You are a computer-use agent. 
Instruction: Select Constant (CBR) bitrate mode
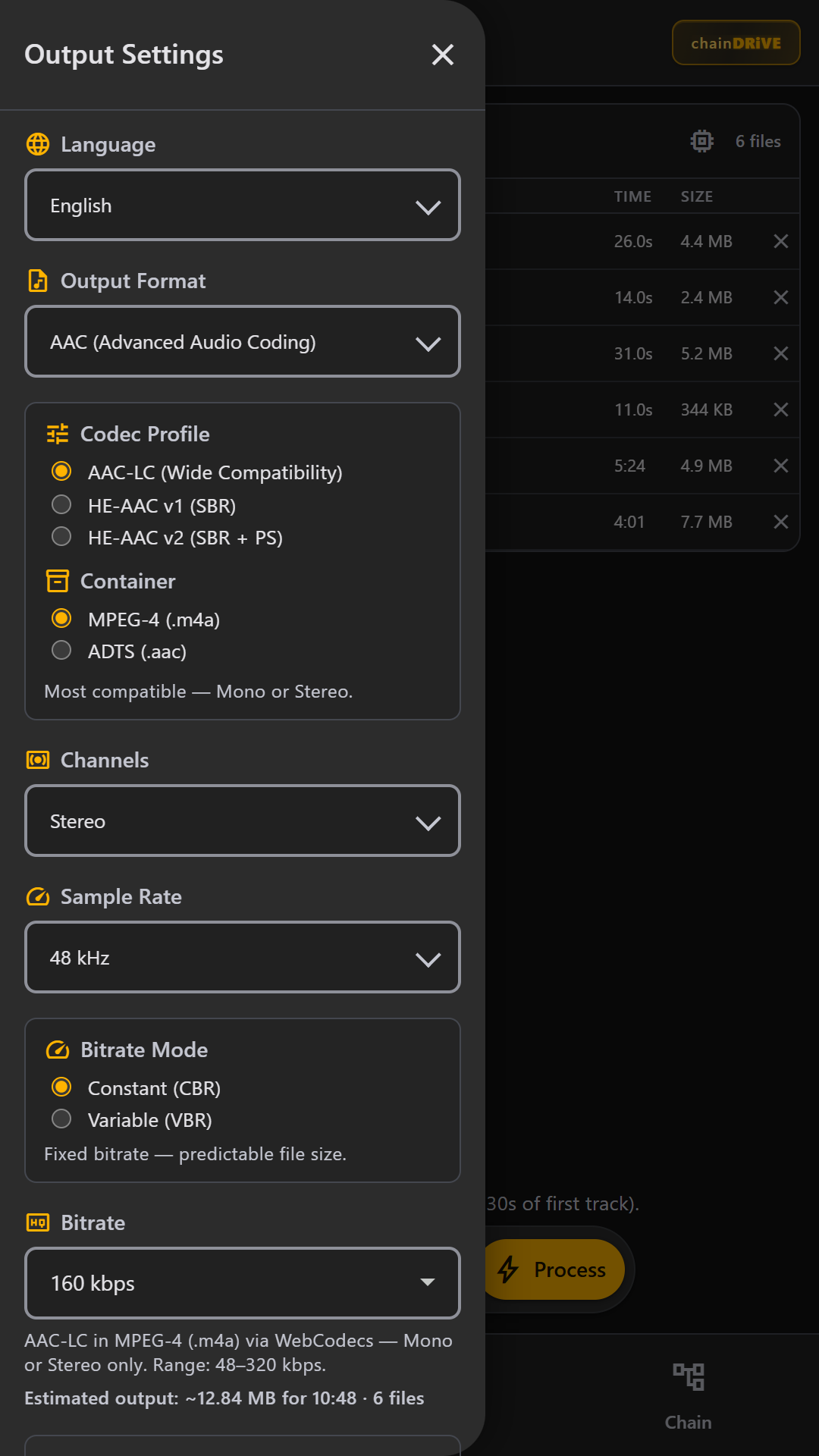point(61,1087)
